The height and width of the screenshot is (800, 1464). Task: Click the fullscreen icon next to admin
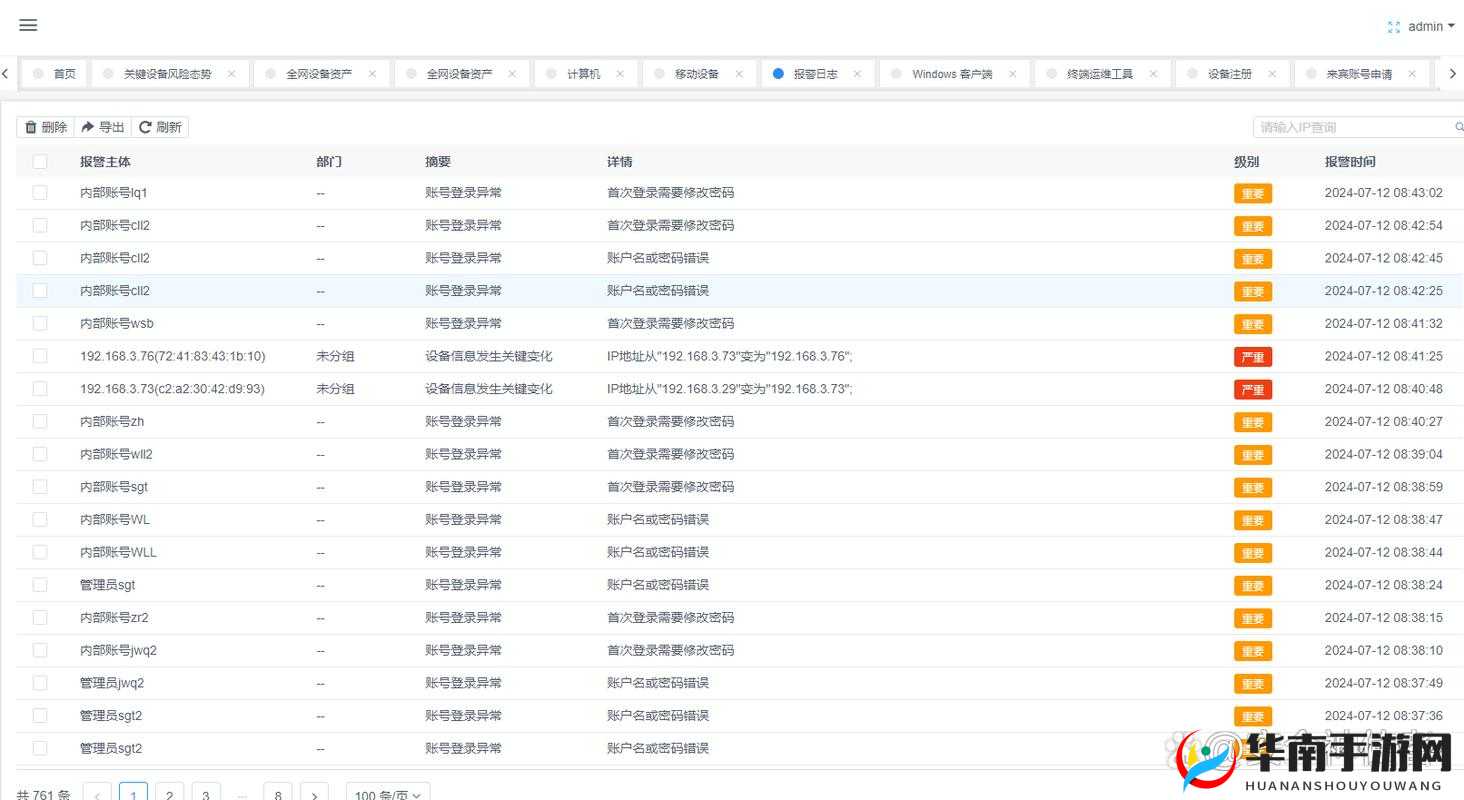1394,26
